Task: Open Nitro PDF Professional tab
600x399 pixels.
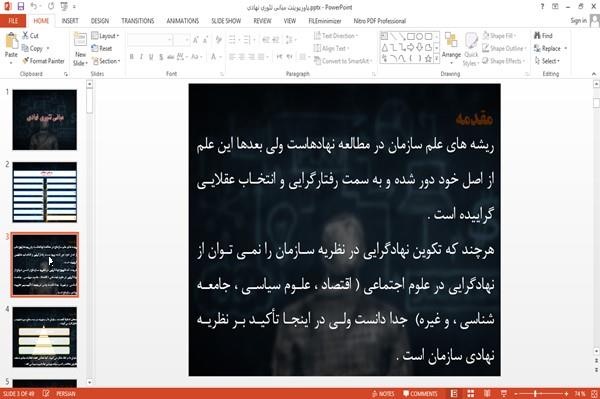Action: tap(379, 21)
